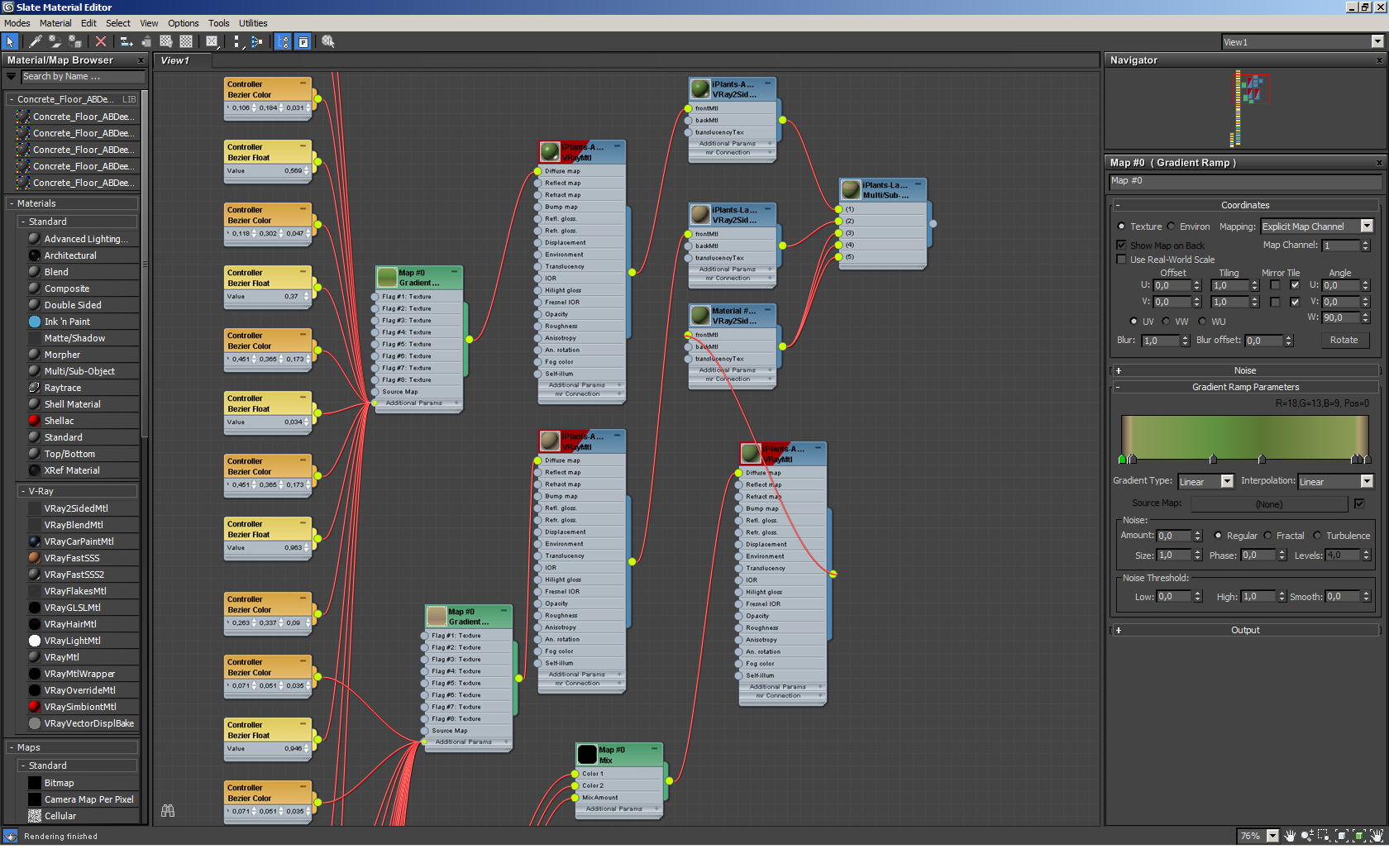Select the Environ radio button
1389x868 pixels.
coord(1171,226)
